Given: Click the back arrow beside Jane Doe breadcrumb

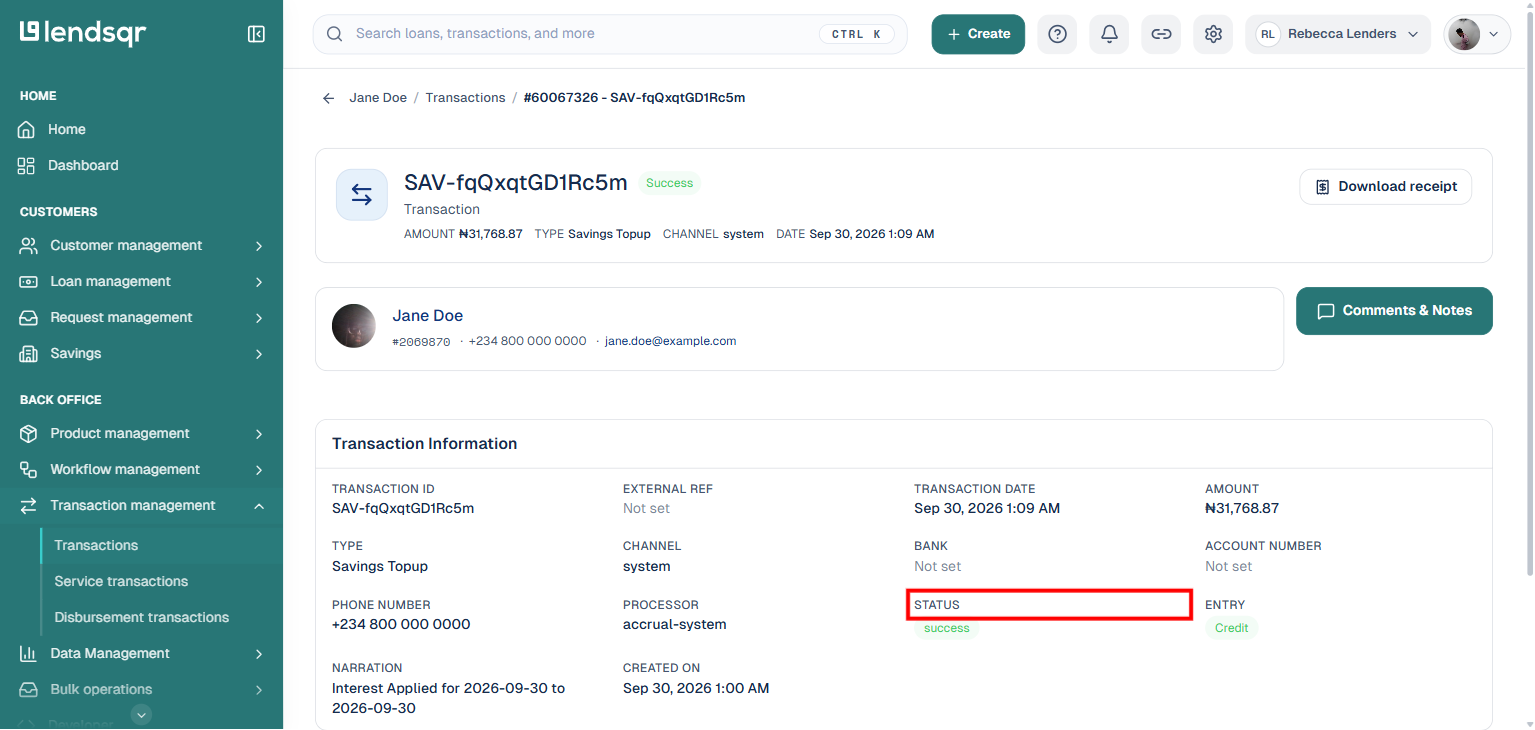Looking at the screenshot, I should (x=328, y=98).
